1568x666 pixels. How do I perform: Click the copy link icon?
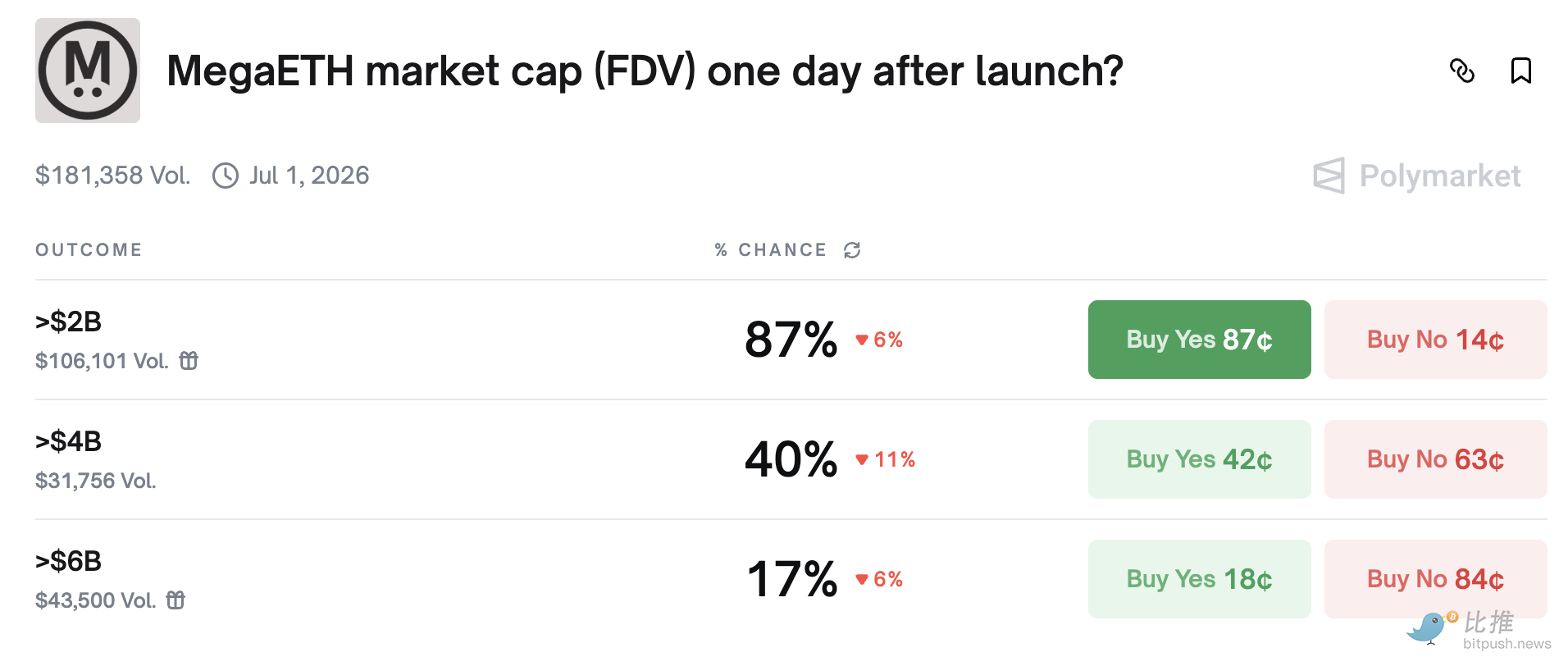1461,71
